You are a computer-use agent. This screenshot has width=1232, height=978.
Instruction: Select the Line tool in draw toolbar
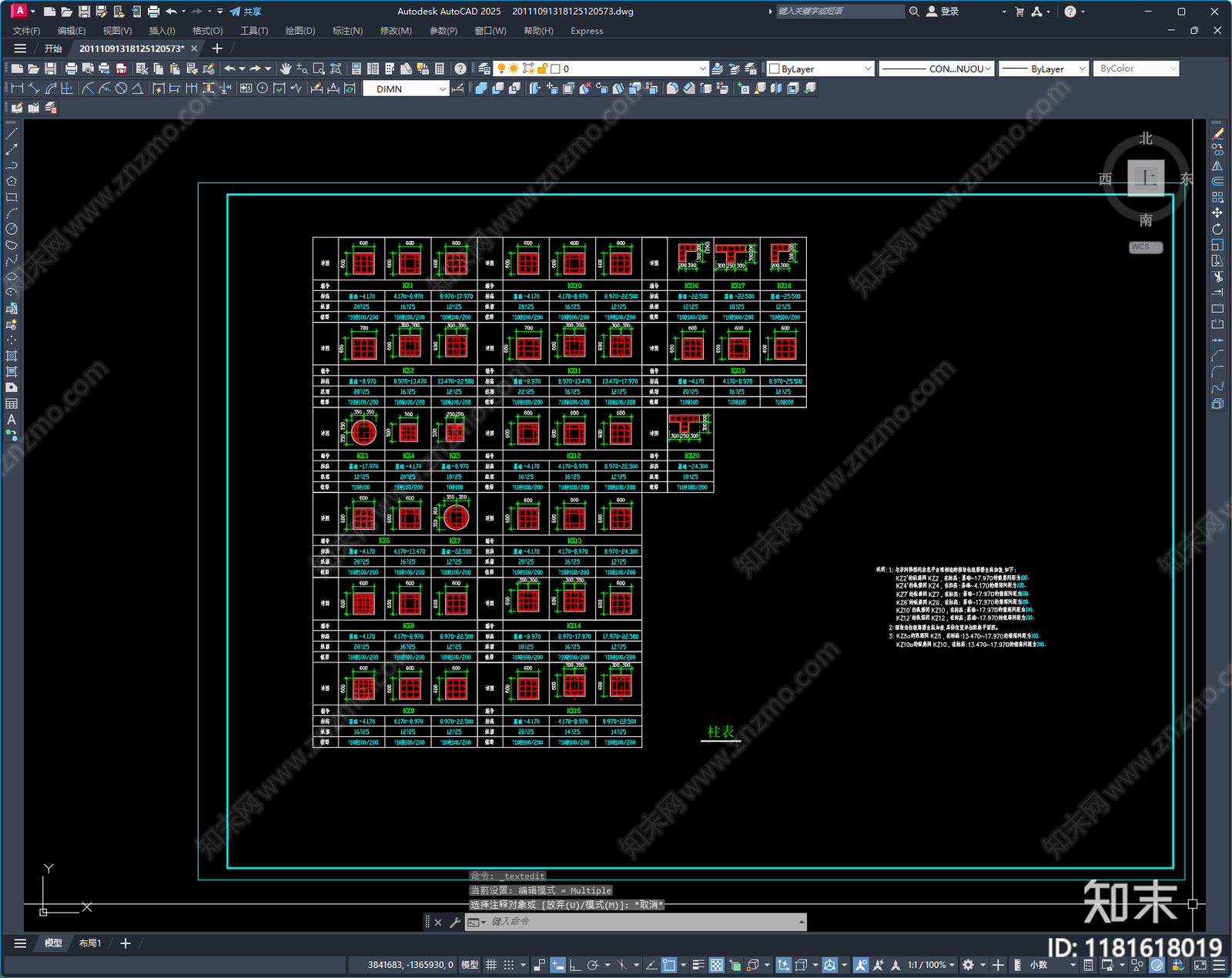click(12, 134)
